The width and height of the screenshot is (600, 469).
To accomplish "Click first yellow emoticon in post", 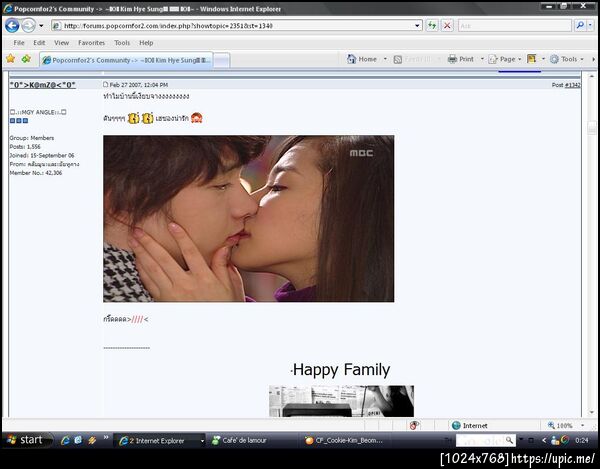I will pos(134,118).
